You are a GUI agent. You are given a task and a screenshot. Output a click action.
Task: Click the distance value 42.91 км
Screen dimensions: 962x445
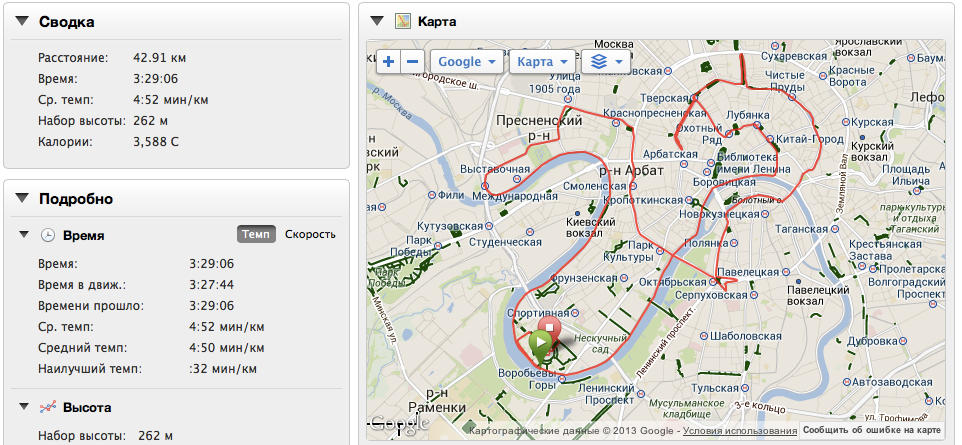[x=160, y=58]
